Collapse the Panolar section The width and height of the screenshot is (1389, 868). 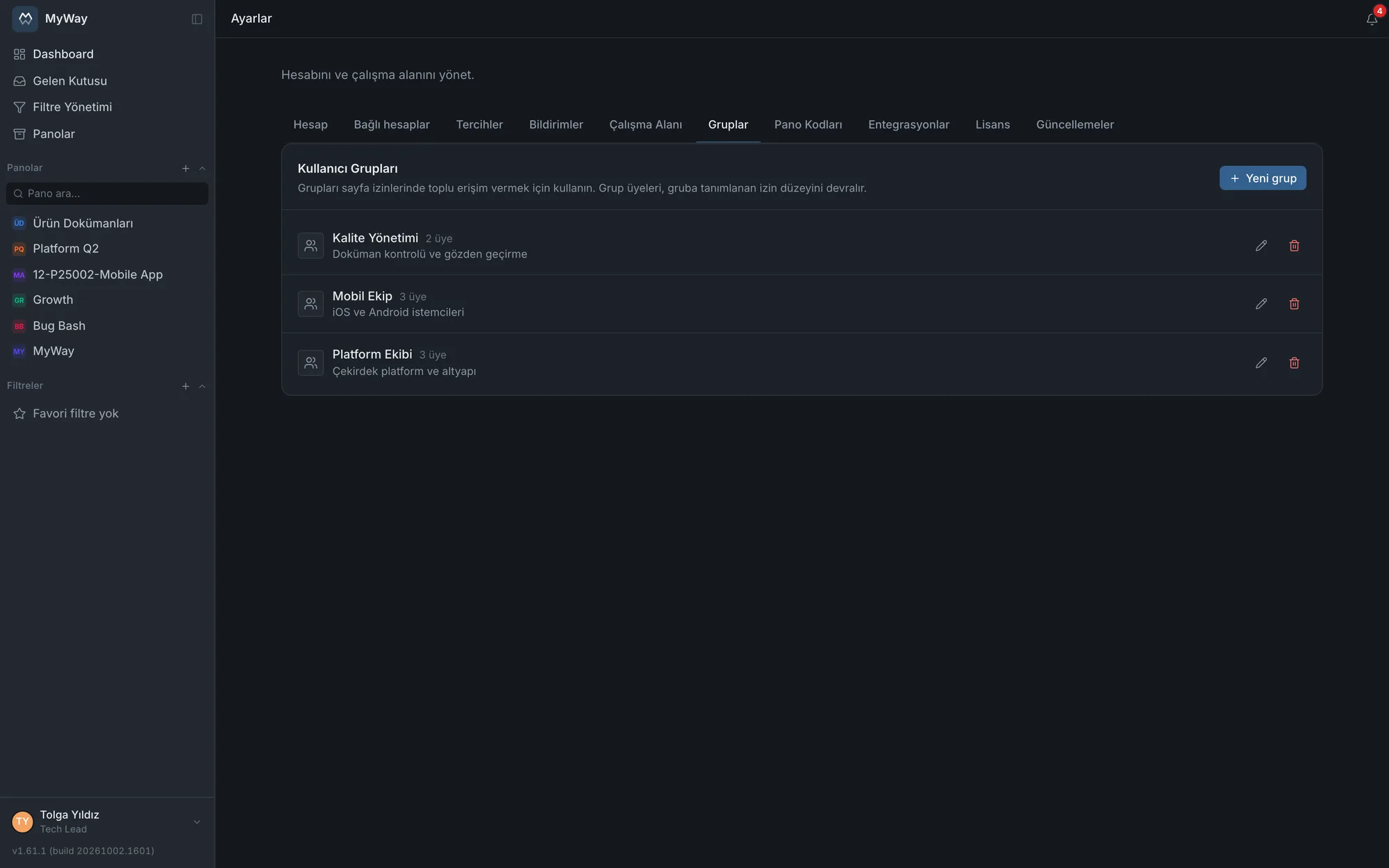[x=202, y=168]
